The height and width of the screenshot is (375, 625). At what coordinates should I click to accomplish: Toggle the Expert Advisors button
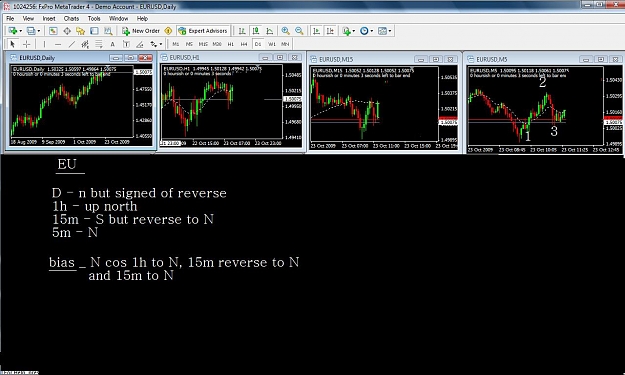point(203,31)
